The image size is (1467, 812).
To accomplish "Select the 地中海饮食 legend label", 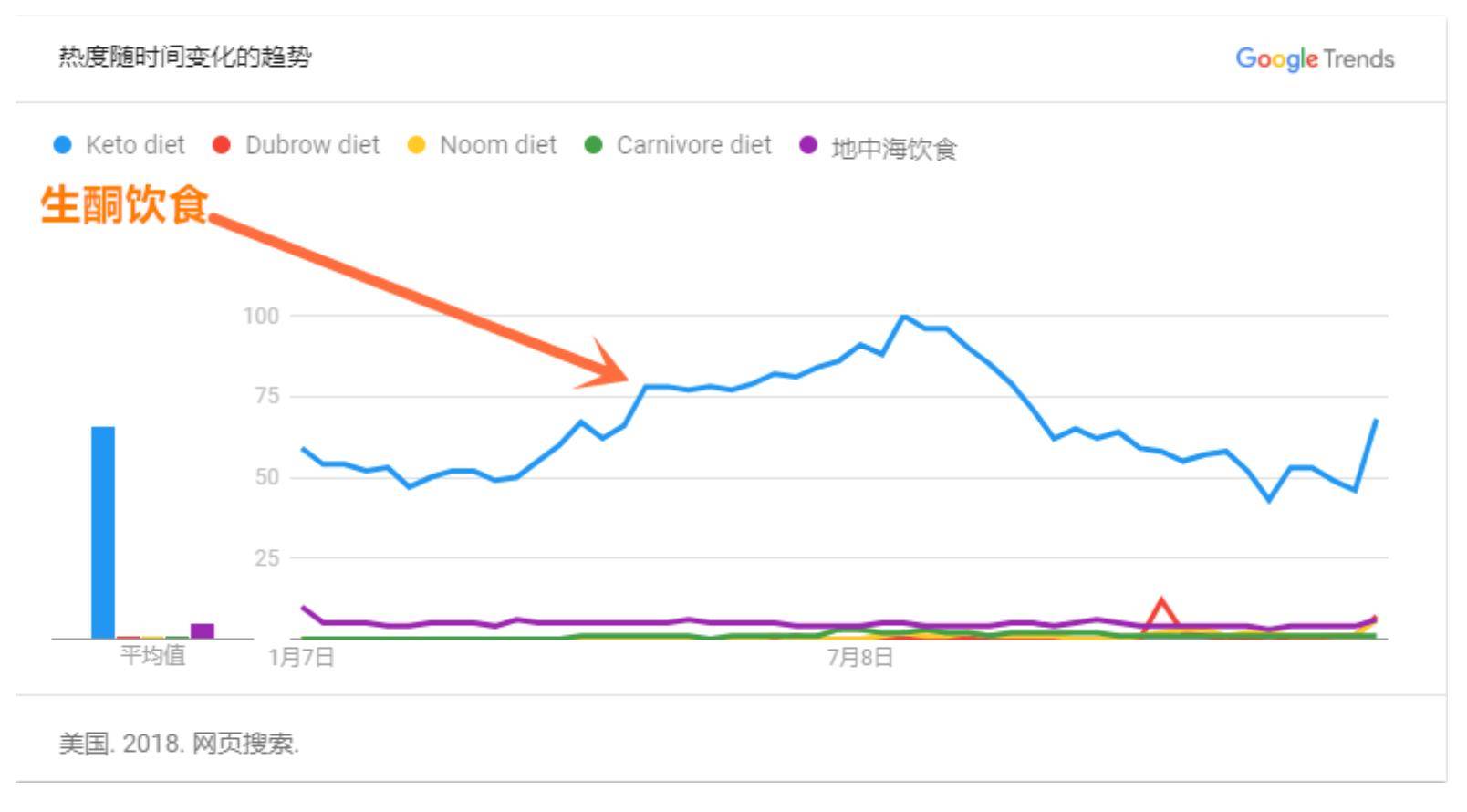I will (x=894, y=148).
